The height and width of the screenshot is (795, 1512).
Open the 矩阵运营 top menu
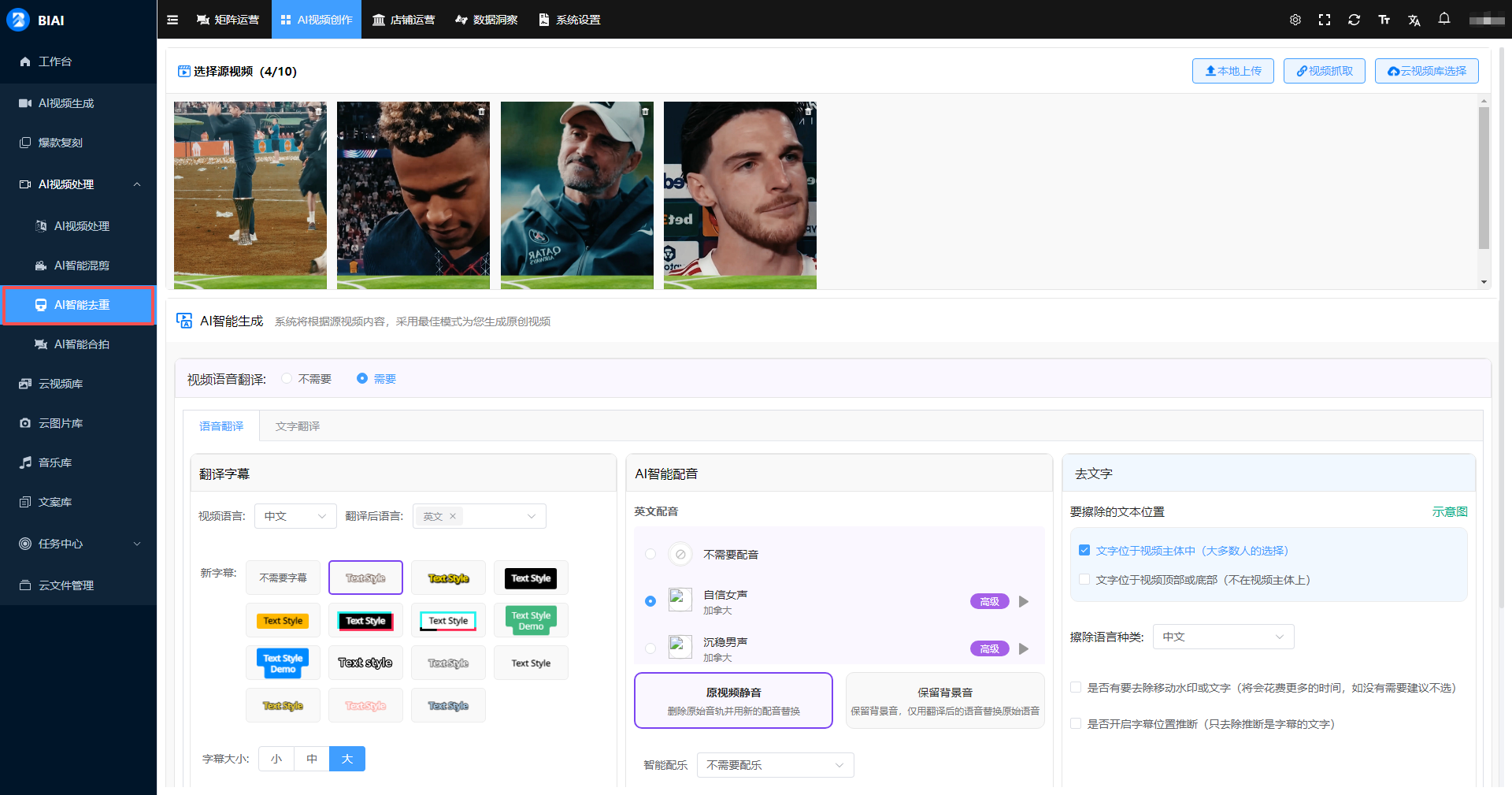228,20
